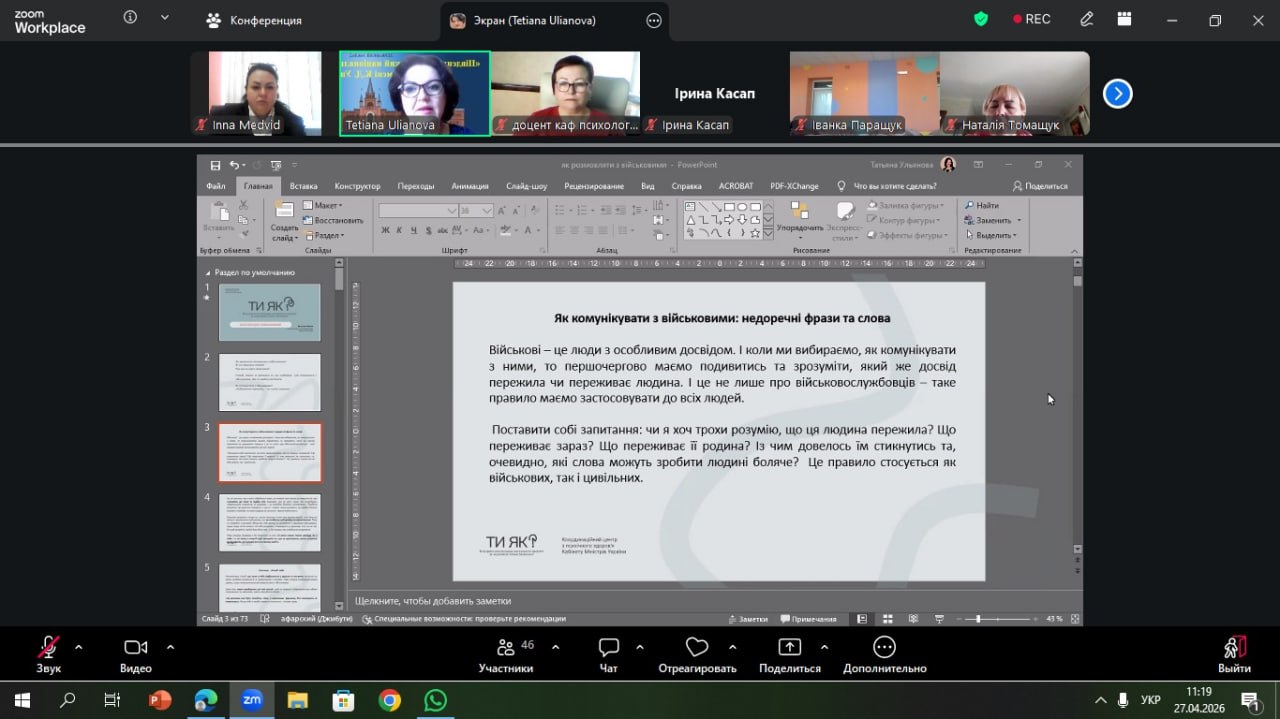Select the annotation pencil icon in top bar

pos(1087,19)
